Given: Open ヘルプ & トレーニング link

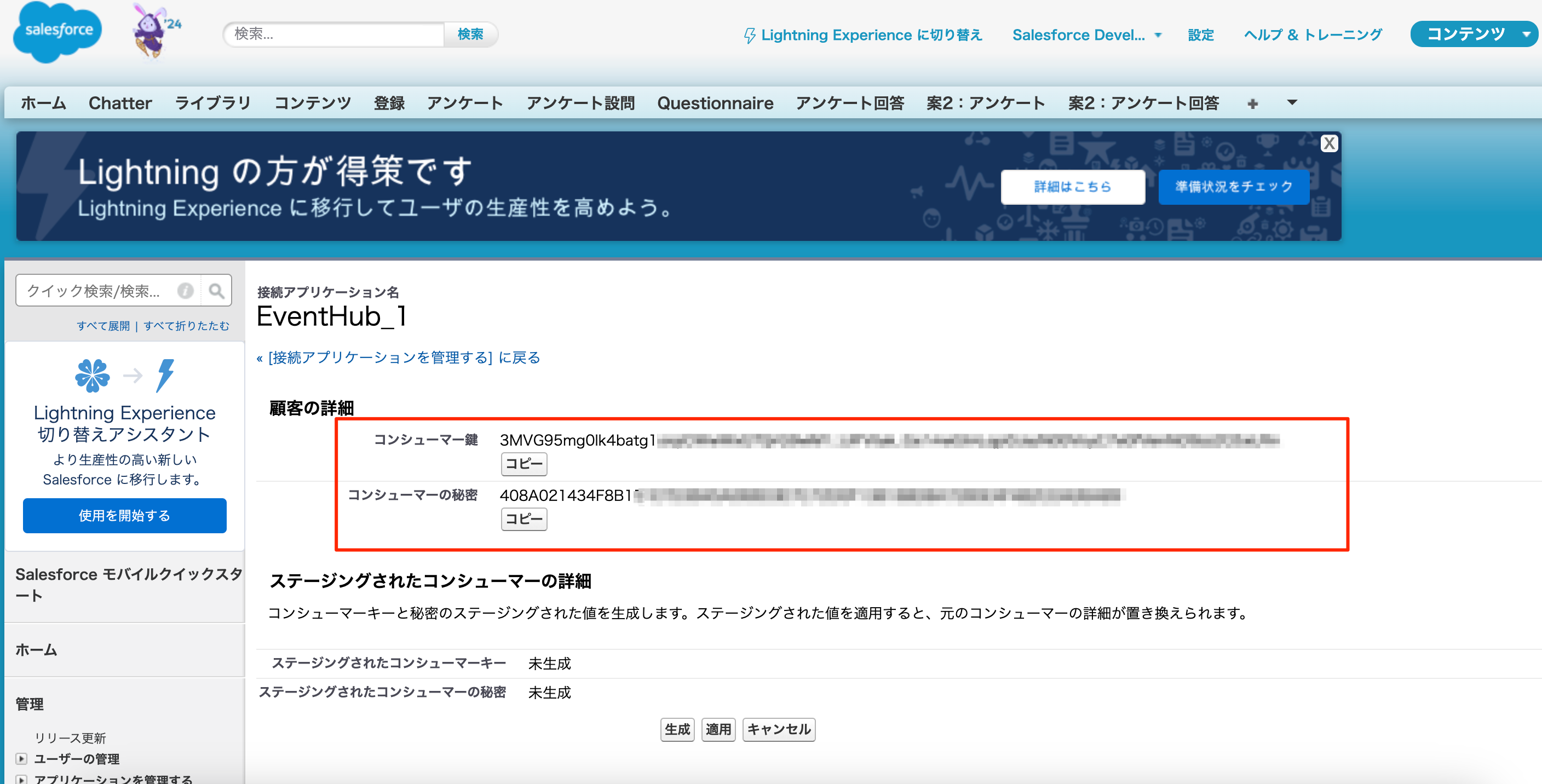Looking at the screenshot, I should pyautogui.click(x=1313, y=34).
